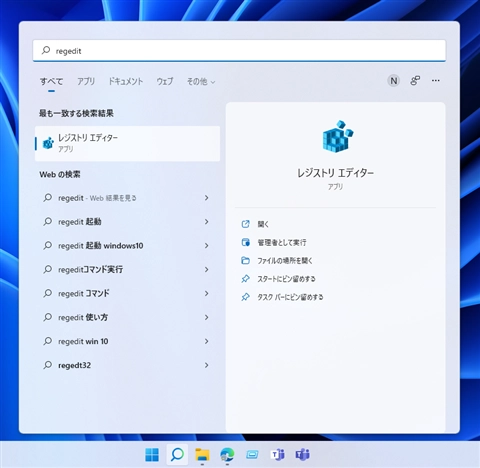Open the first Teams icon on taskbar
The image size is (480, 468).
coord(277,454)
